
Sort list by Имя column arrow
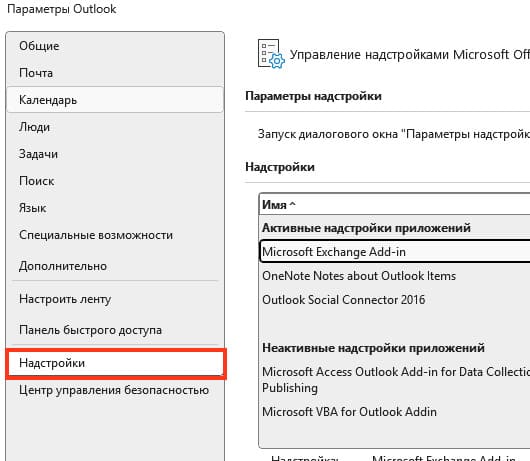(x=293, y=204)
